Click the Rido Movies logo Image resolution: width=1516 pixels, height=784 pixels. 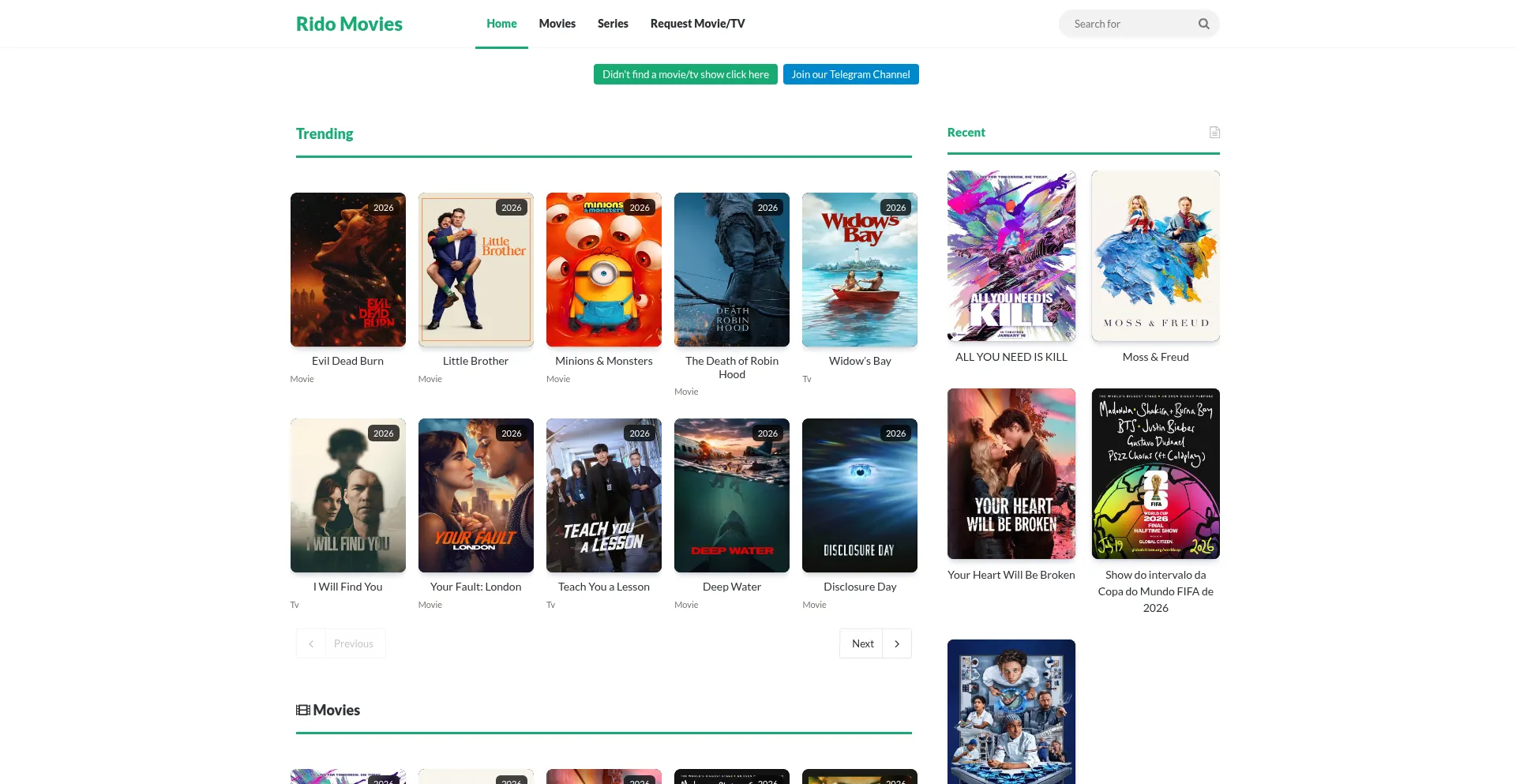click(349, 24)
